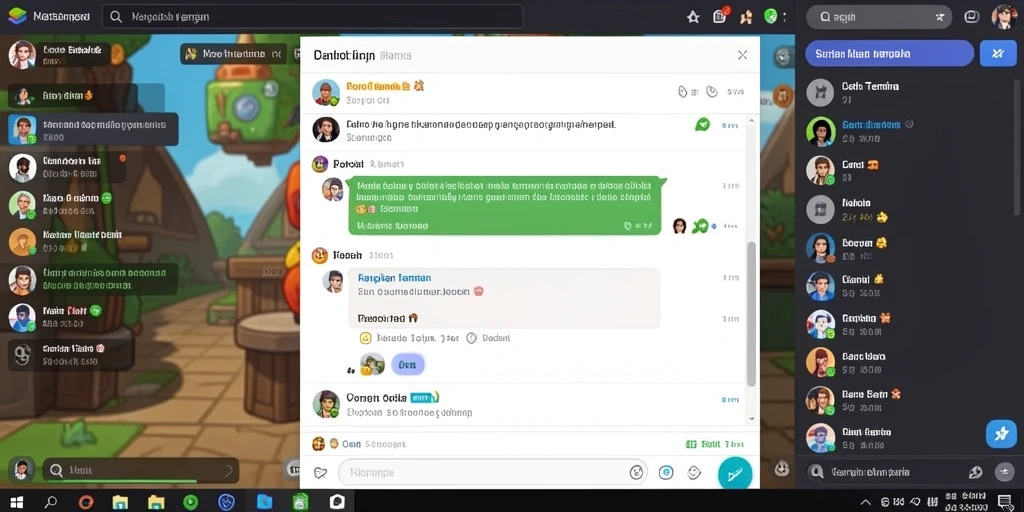
Task: Click the square blue sparkle button in the right panel
Action: click(998, 54)
